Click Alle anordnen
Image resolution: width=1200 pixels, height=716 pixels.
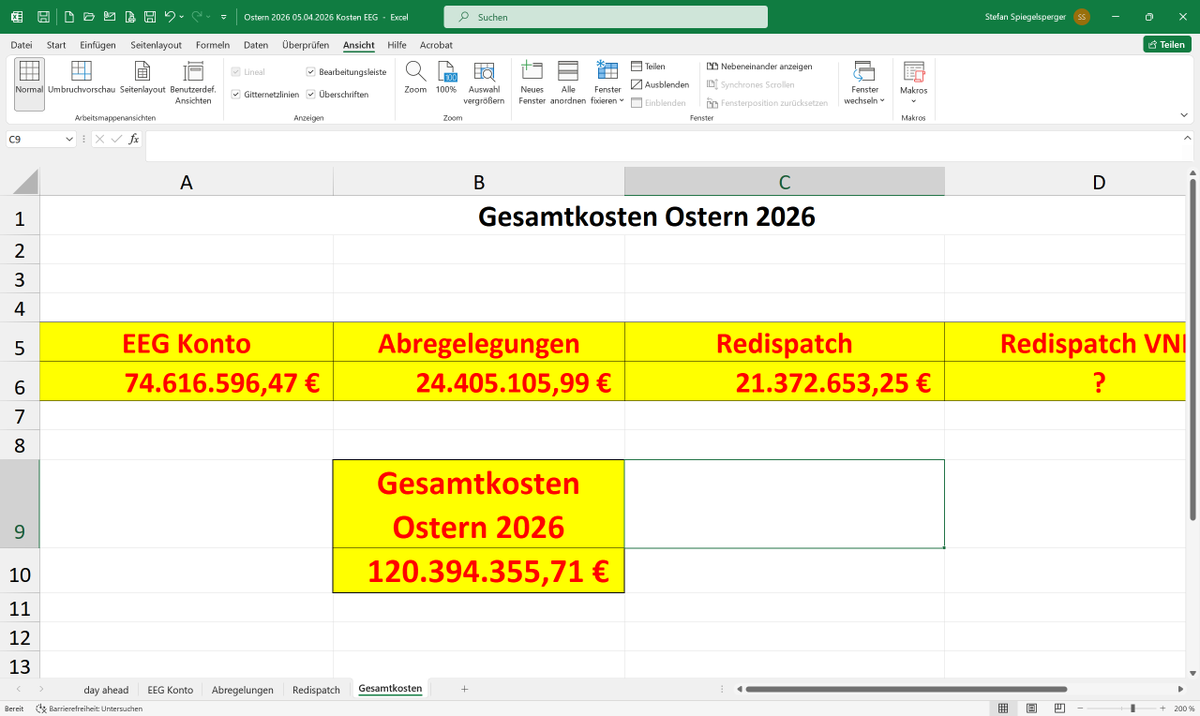click(x=568, y=82)
